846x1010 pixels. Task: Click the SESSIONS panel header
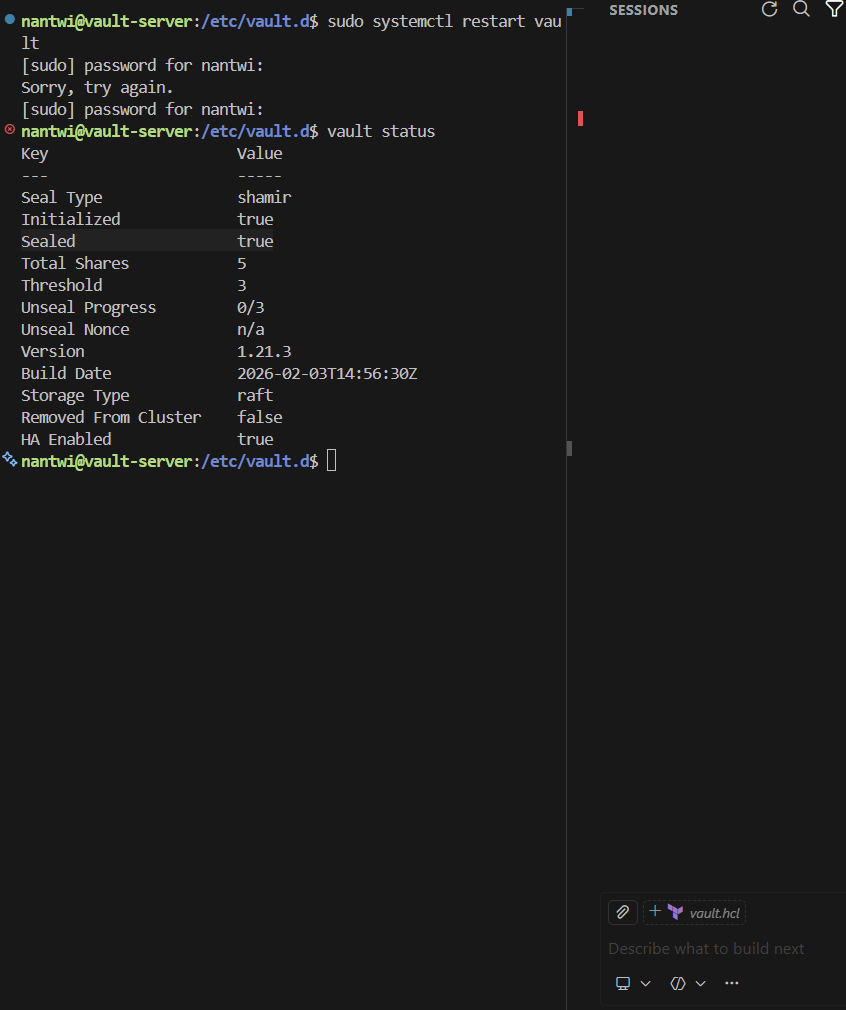[x=643, y=10]
